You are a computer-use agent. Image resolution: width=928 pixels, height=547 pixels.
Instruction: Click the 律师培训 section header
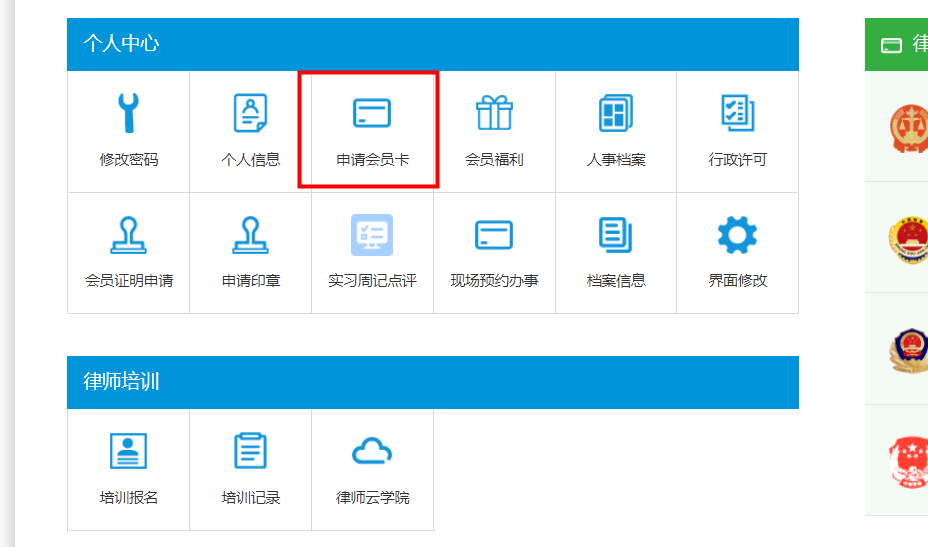pos(121,382)
